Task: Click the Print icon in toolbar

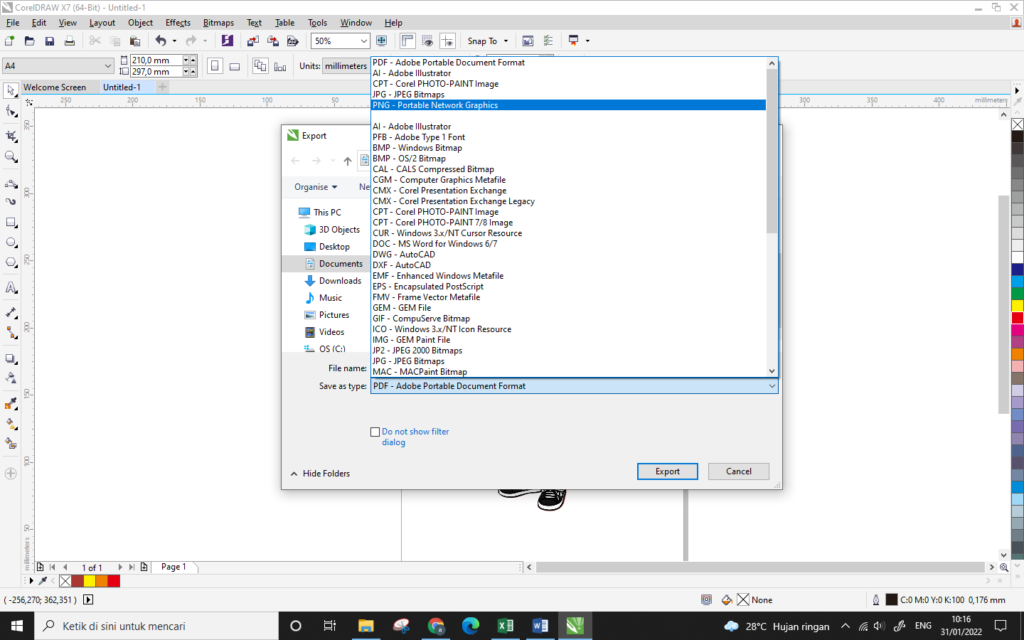Action: point(70,41)
